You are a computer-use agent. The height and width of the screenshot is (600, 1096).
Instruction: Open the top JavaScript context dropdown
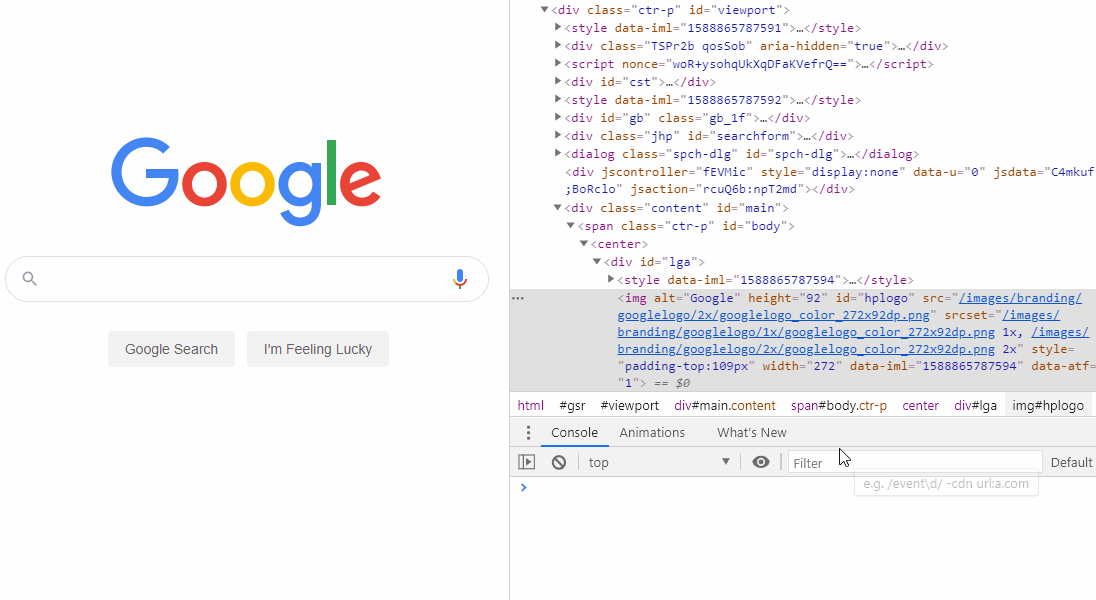(658, 462)
